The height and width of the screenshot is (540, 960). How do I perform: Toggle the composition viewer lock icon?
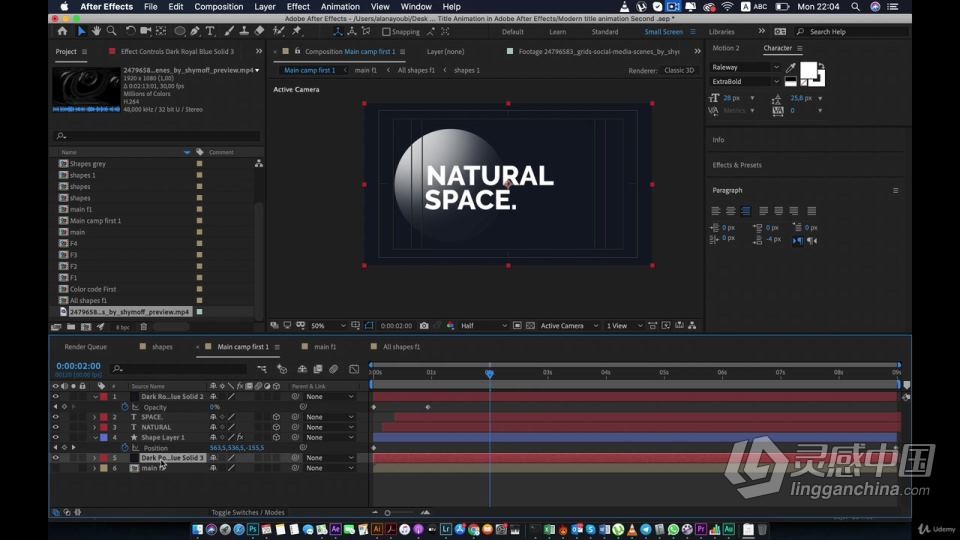click(298, 51)
